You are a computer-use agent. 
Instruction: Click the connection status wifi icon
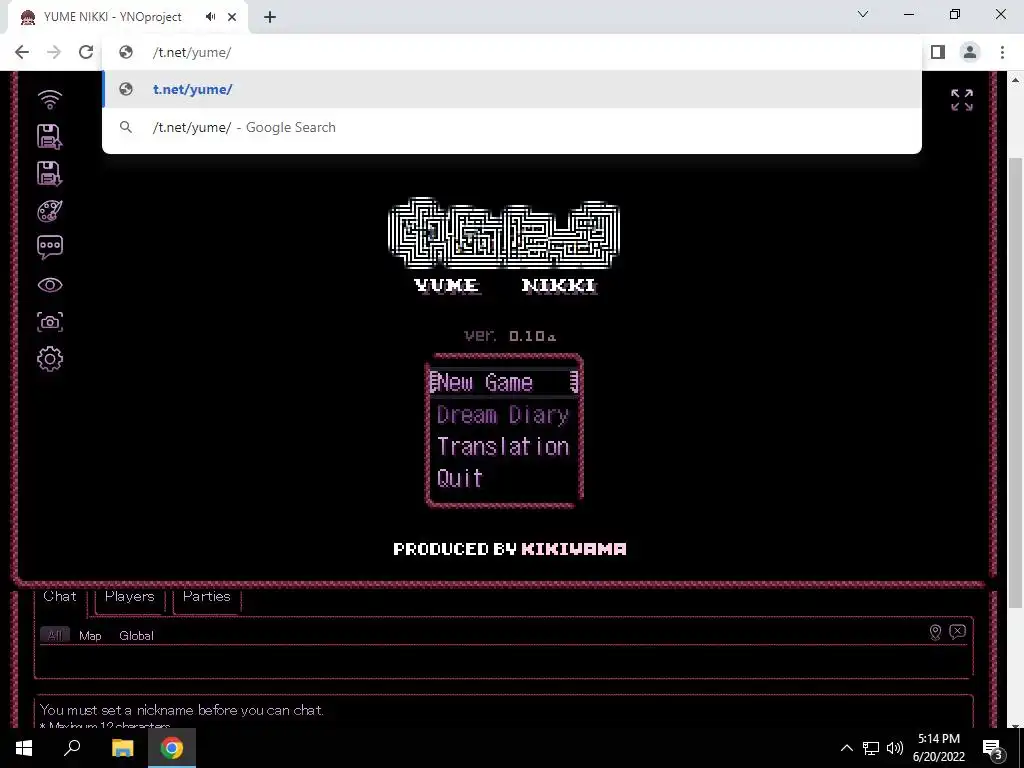point(50,99)
